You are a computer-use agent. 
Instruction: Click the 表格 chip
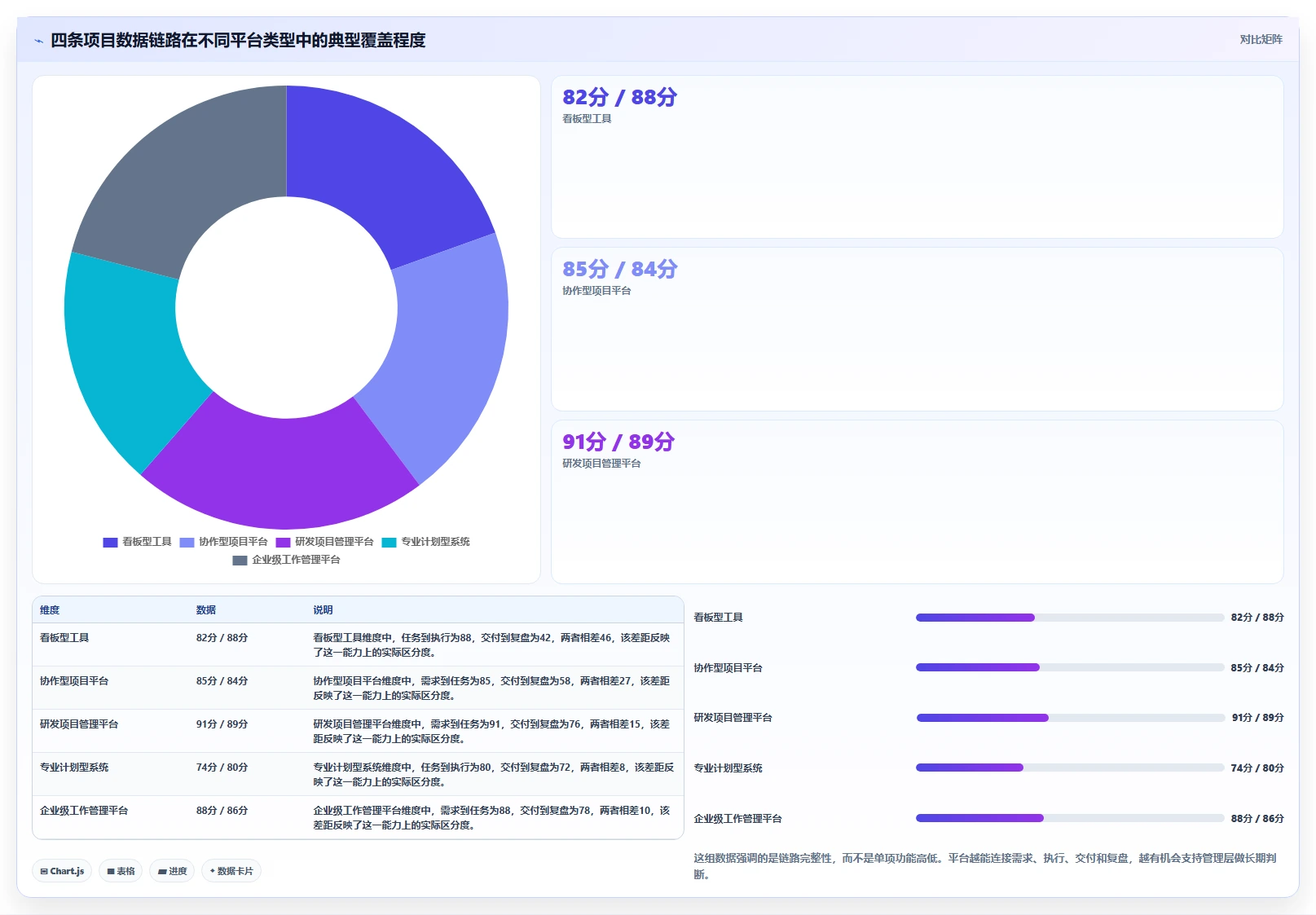point(121,871)
